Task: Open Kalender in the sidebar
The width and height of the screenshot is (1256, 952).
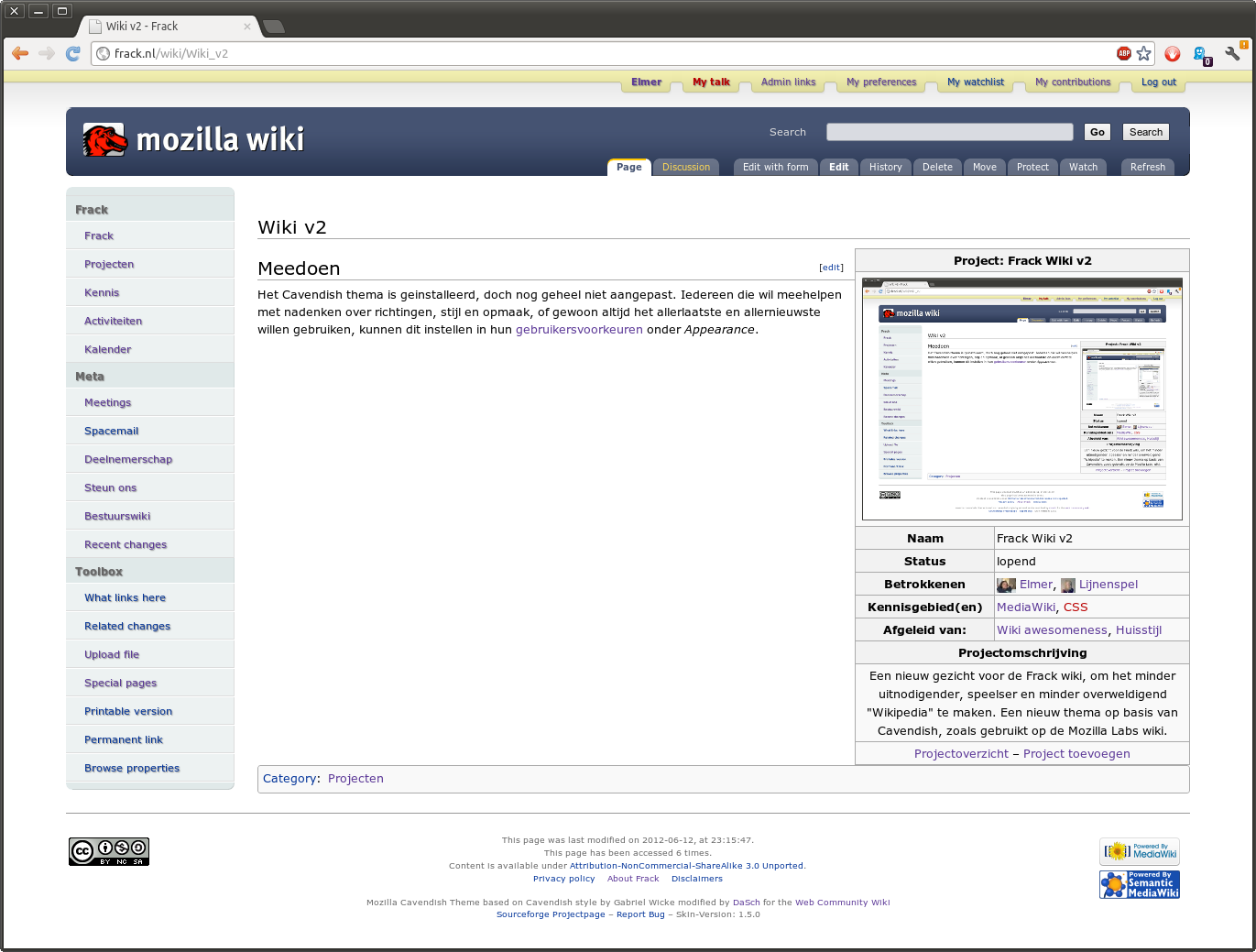Action: 108,349
